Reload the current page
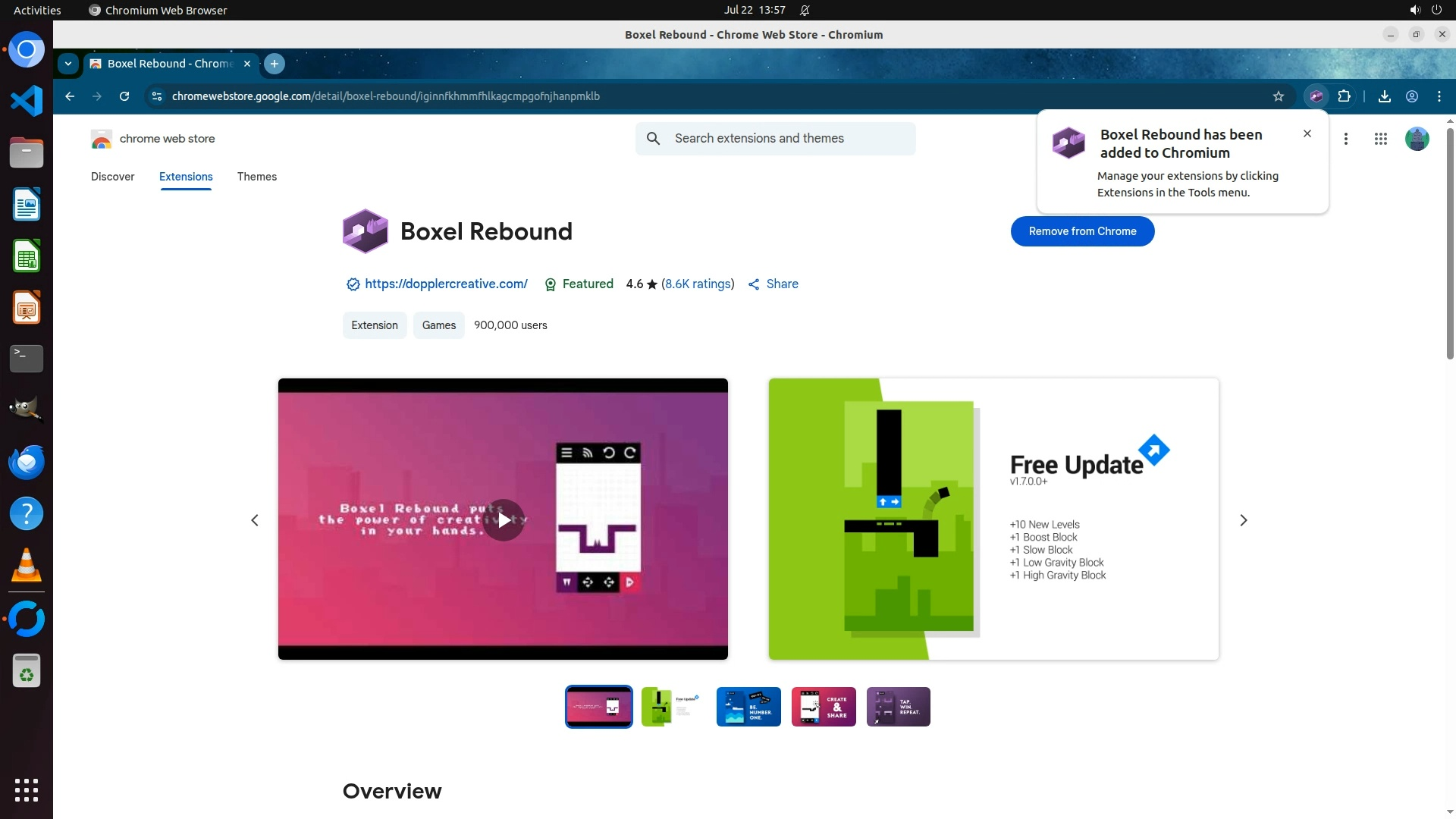 coord(124,96)
